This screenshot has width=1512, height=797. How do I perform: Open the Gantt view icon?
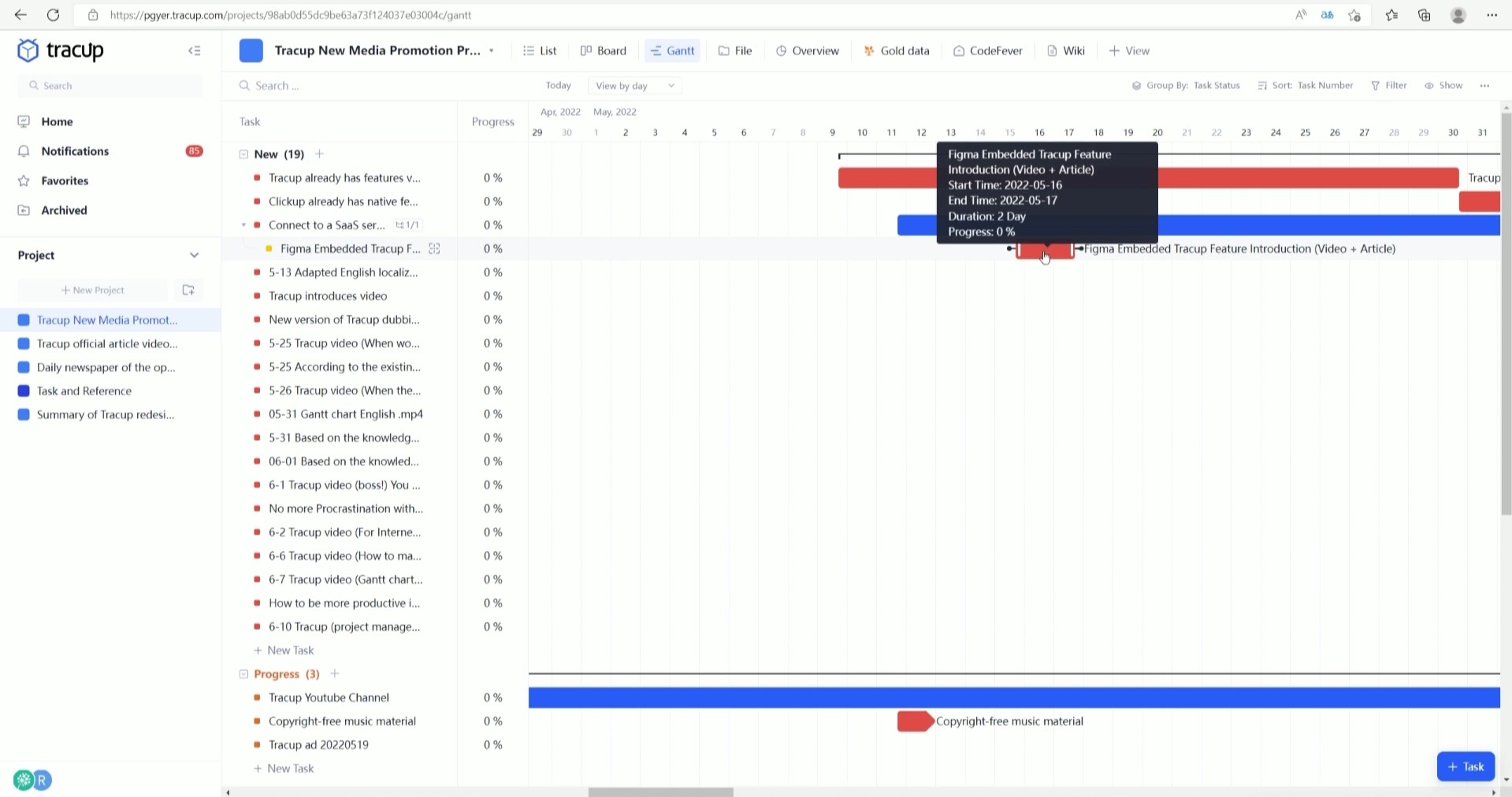pos(657,50)
